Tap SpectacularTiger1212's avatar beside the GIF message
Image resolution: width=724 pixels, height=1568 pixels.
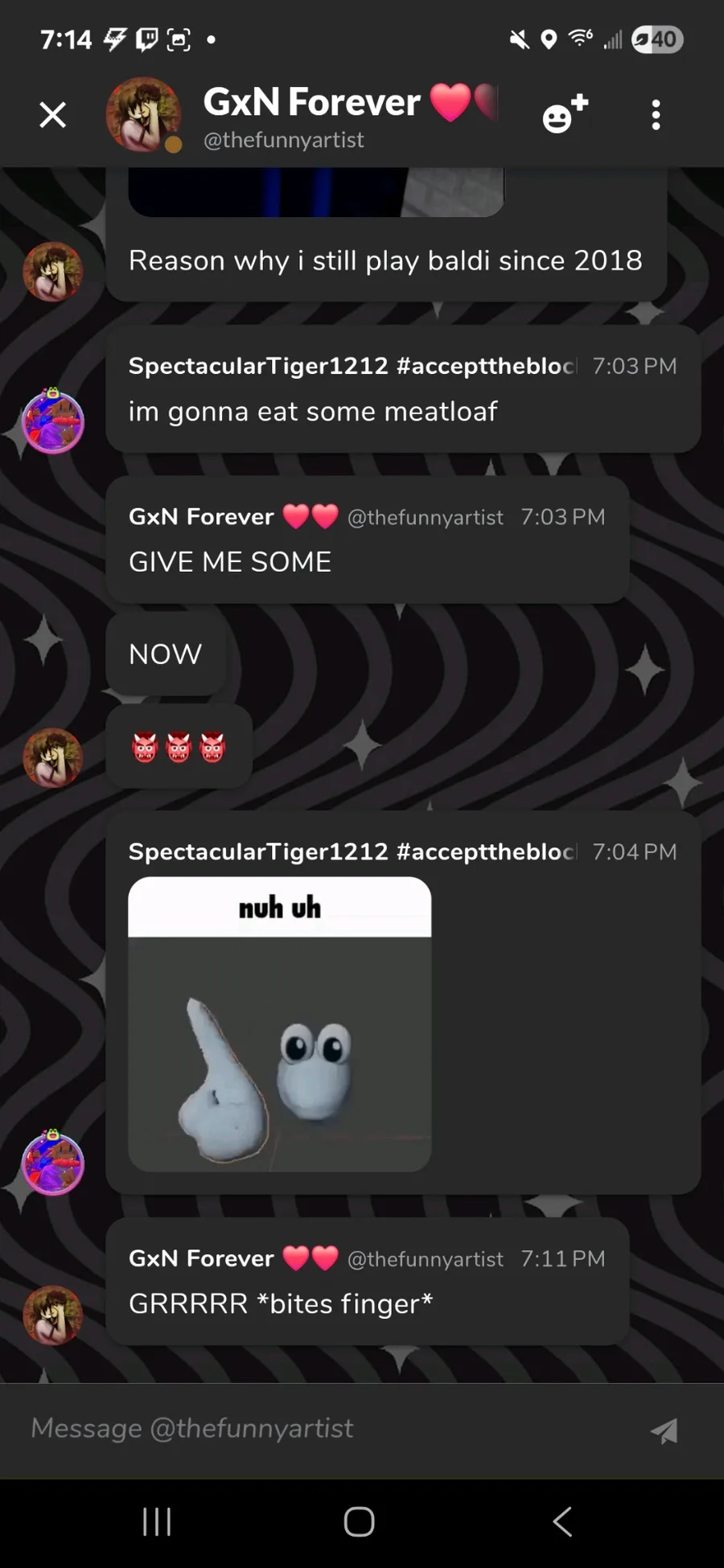click(x=52, y=1163)
